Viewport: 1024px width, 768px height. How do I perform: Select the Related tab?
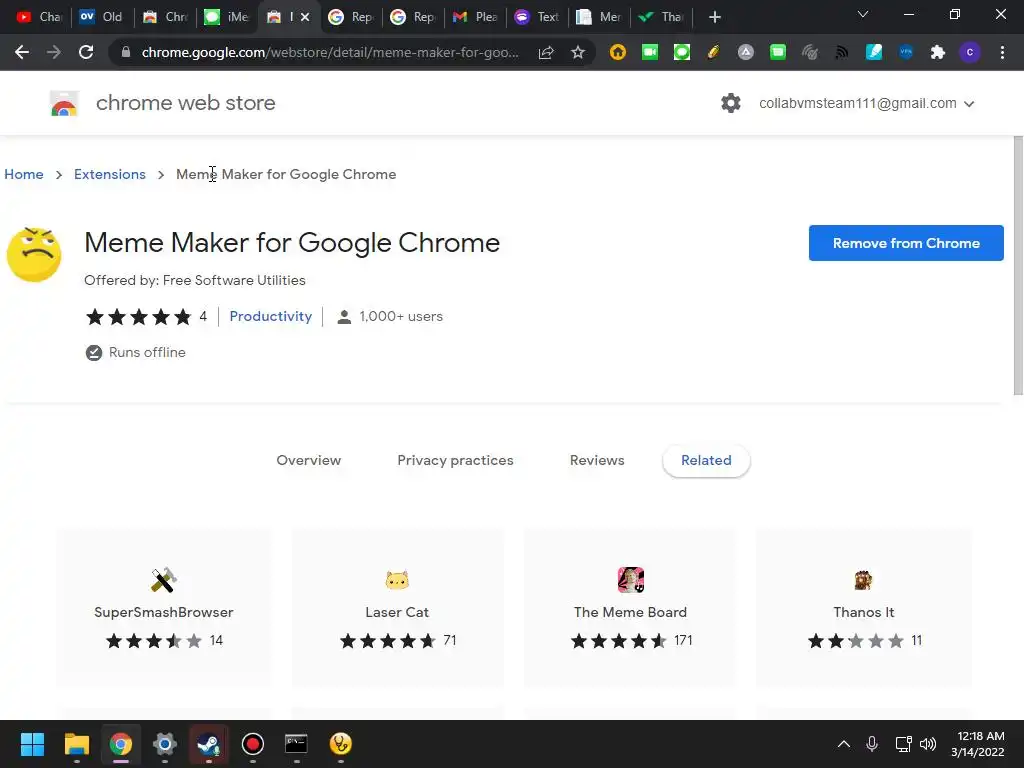[x=706, y=460]
